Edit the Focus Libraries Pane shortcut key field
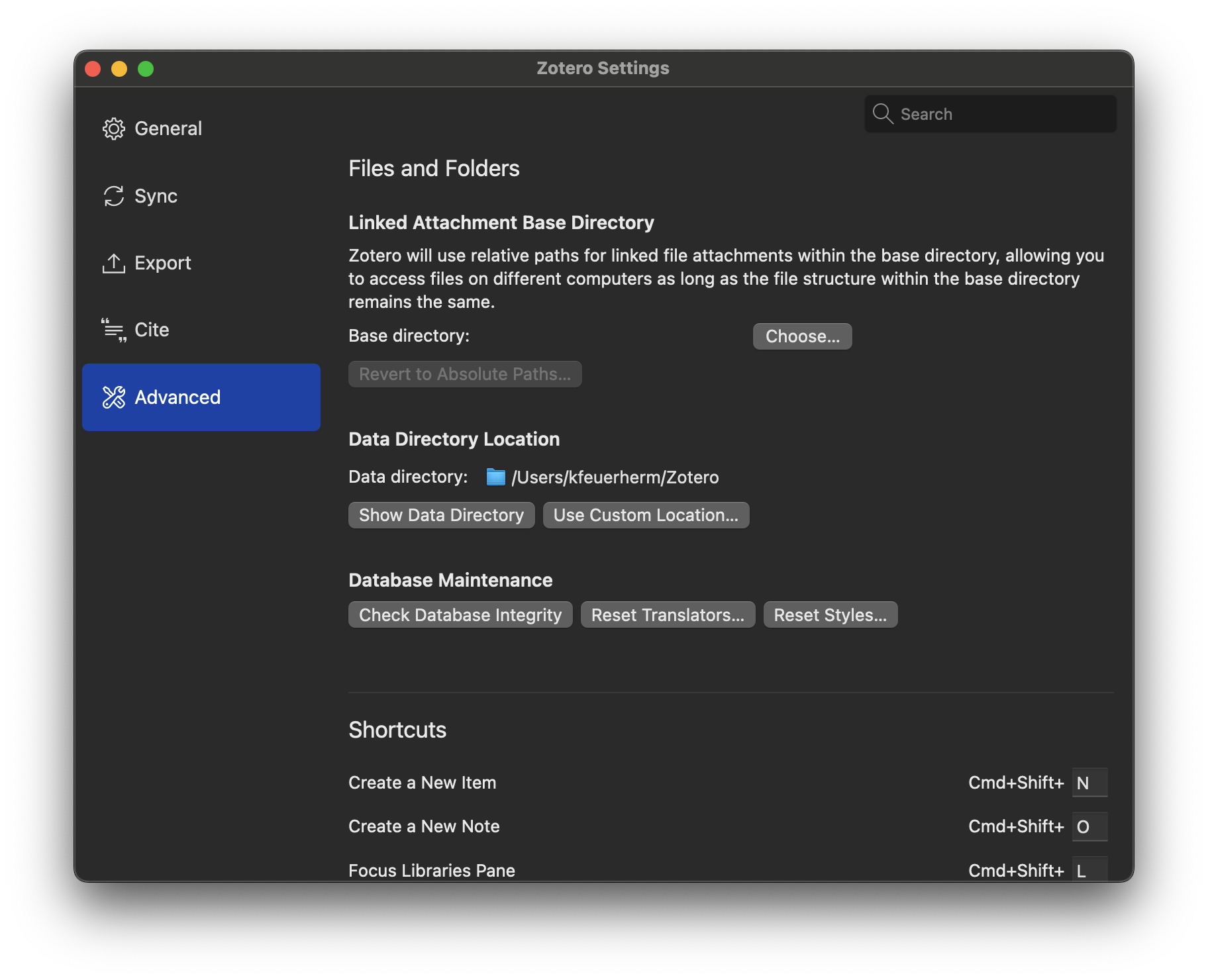 point(1089,869)
